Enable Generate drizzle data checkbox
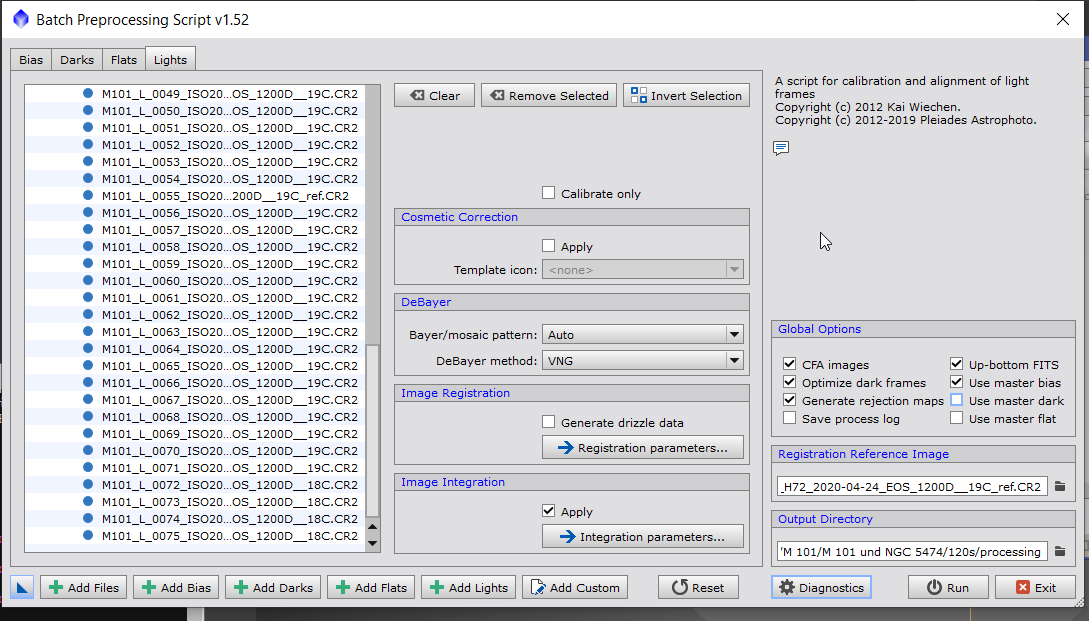 pyautogui.click(x=549, y=422)
